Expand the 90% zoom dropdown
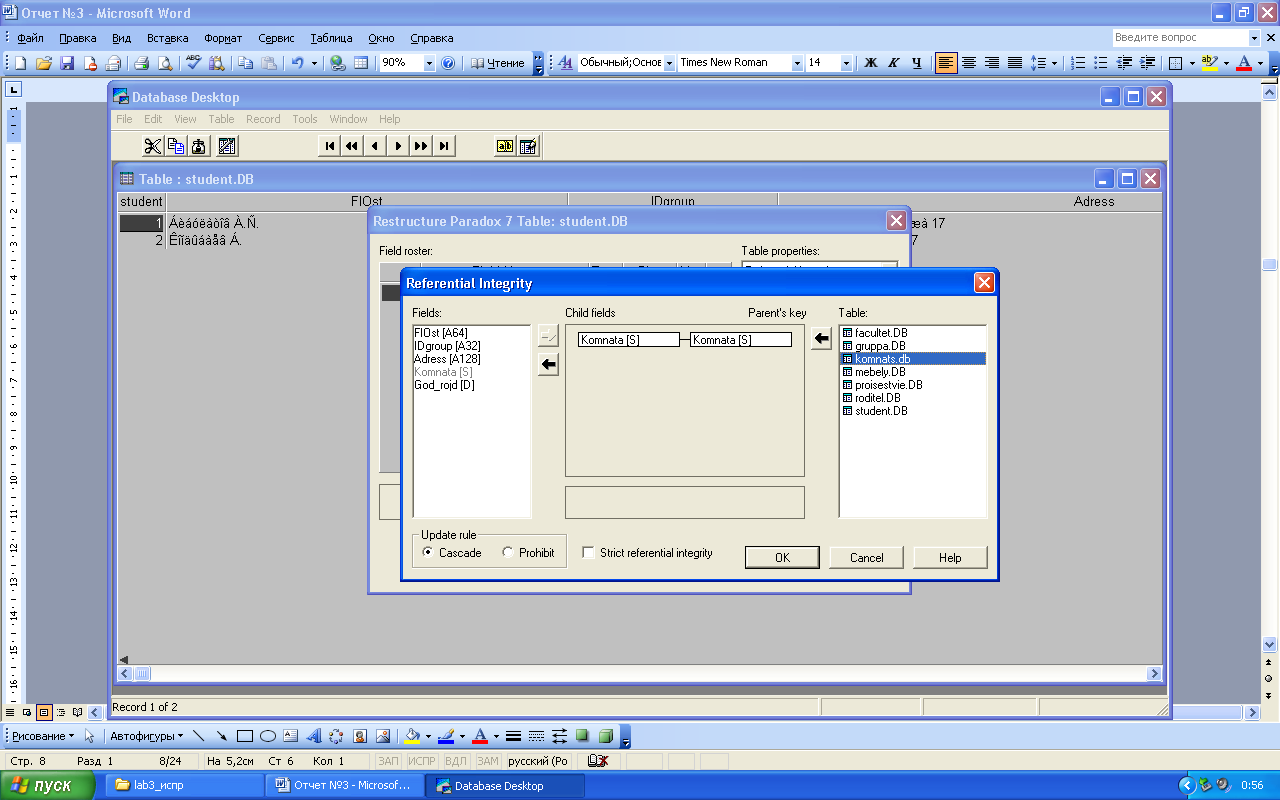The image size is (1280, 800). [x=429, y=63]
